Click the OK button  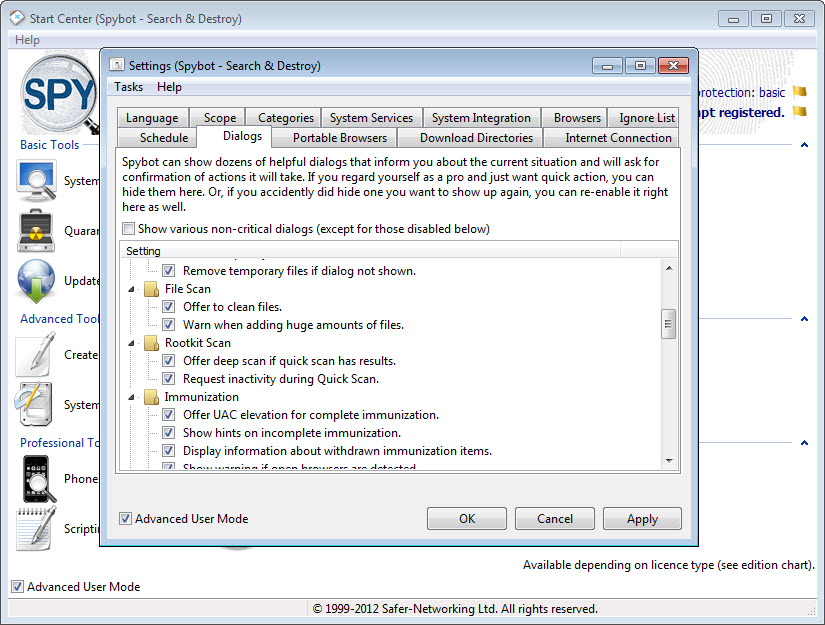467,519
